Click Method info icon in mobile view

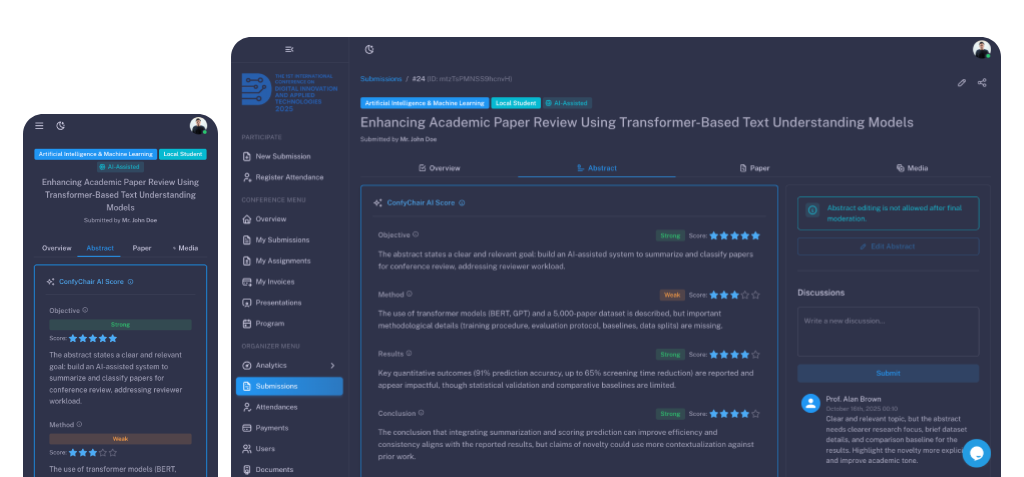pos(79,424)
